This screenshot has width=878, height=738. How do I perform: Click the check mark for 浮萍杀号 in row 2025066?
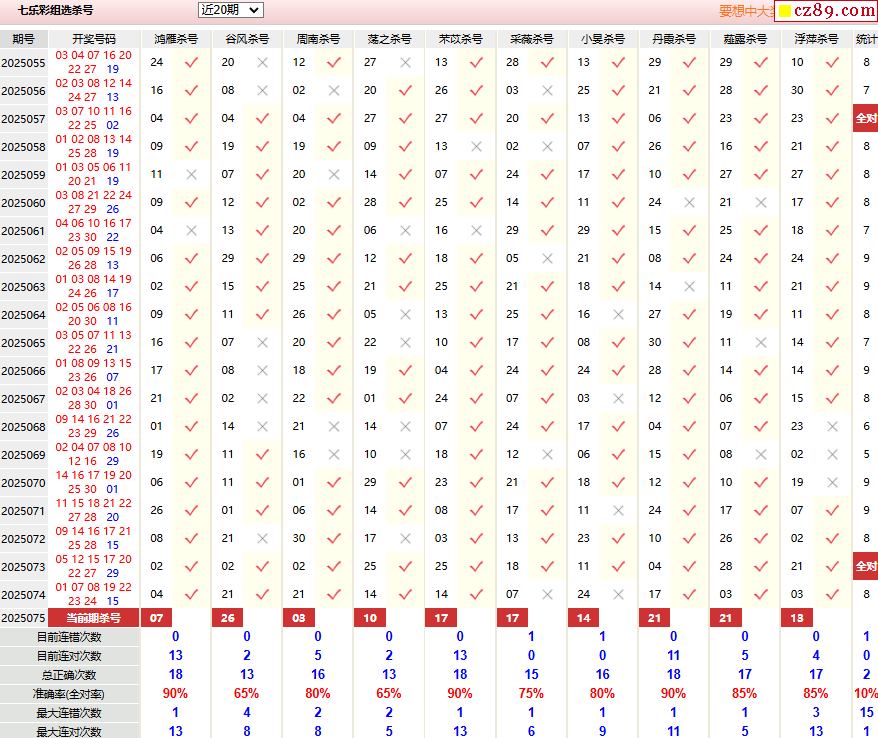[833, 370]
